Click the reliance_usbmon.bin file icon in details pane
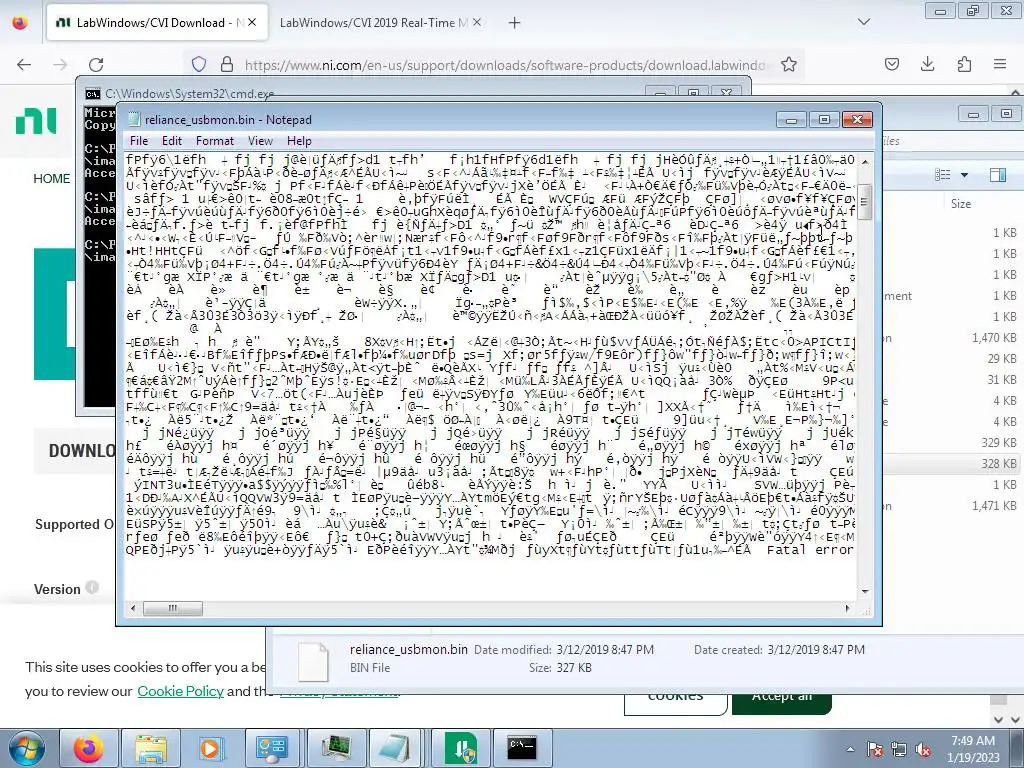 (x=313, y=662)
